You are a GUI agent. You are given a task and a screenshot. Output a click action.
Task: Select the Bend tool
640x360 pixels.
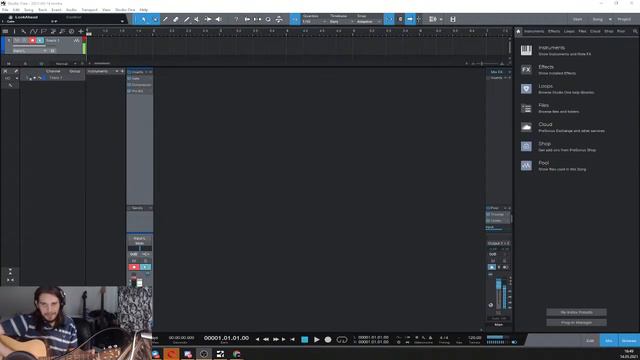tap(208, 19)
